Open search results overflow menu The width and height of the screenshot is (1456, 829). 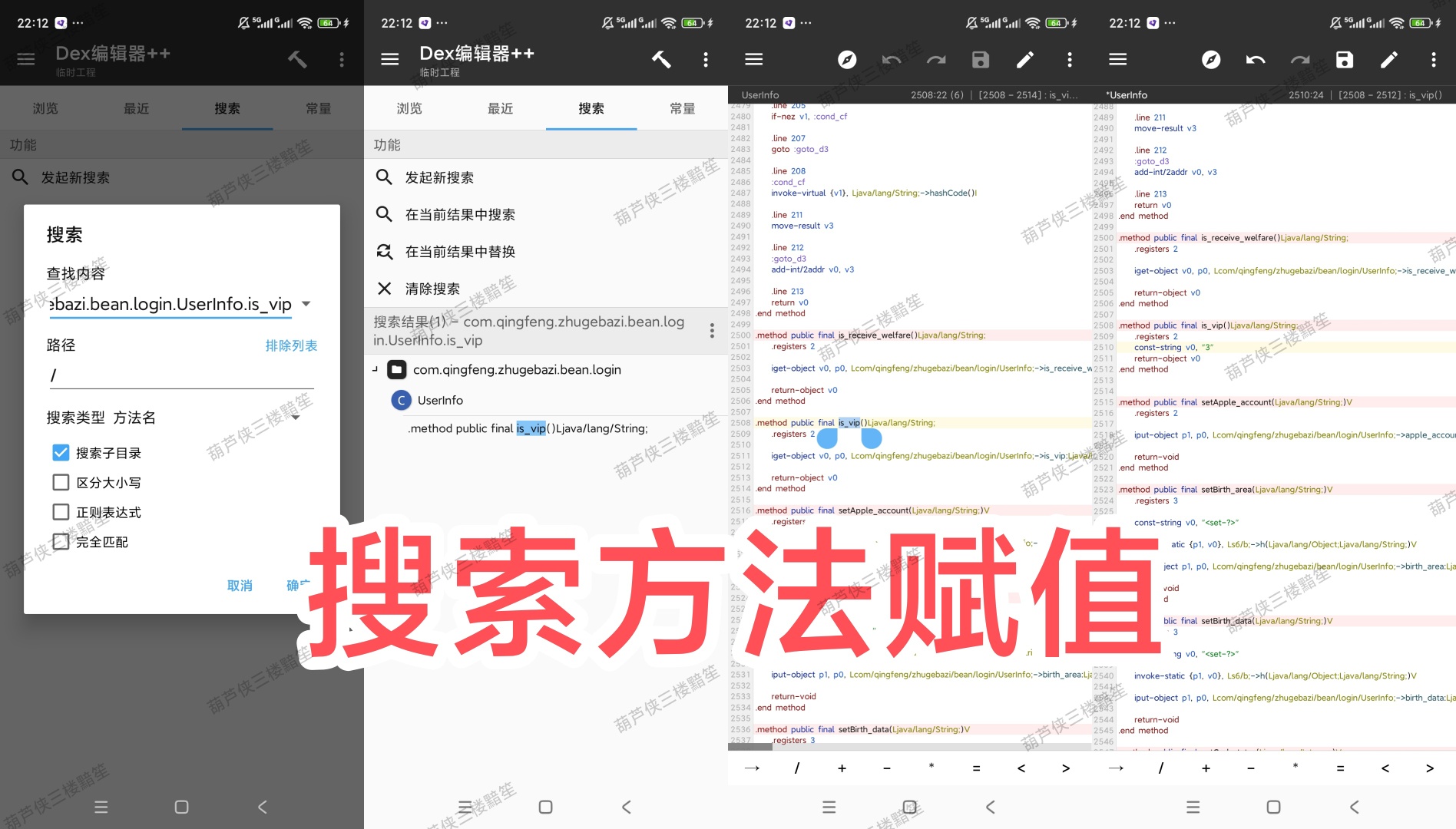coord(712,331)
